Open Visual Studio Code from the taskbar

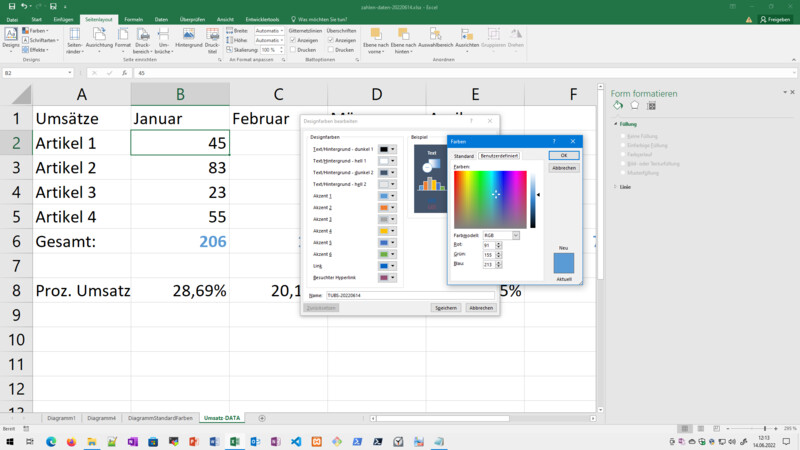[x=296, y=441]
